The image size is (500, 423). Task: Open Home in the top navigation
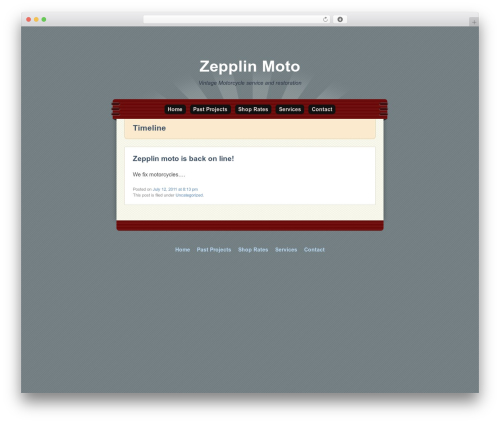(x=175, y=109)
